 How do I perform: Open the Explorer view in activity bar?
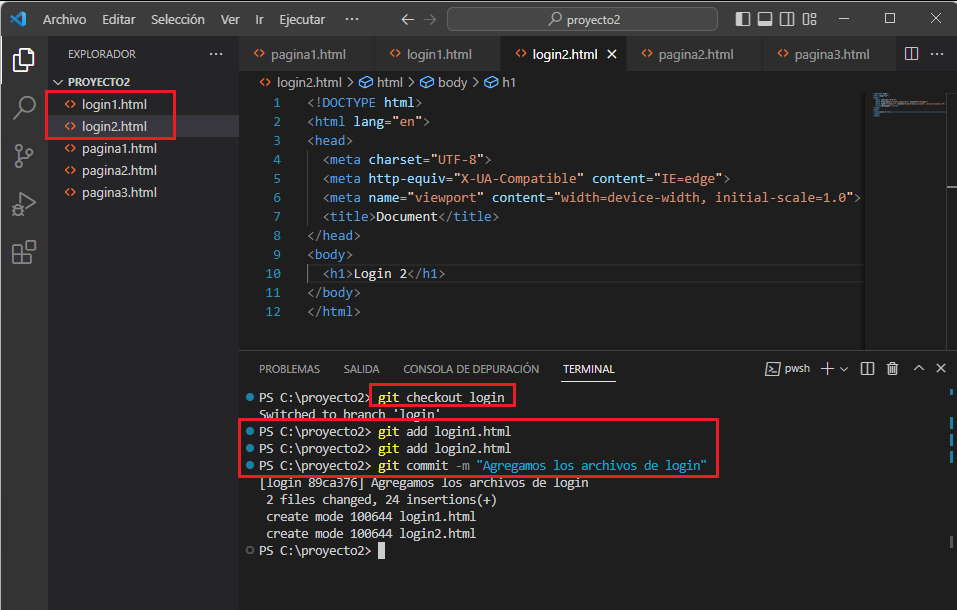pos(24,60)
